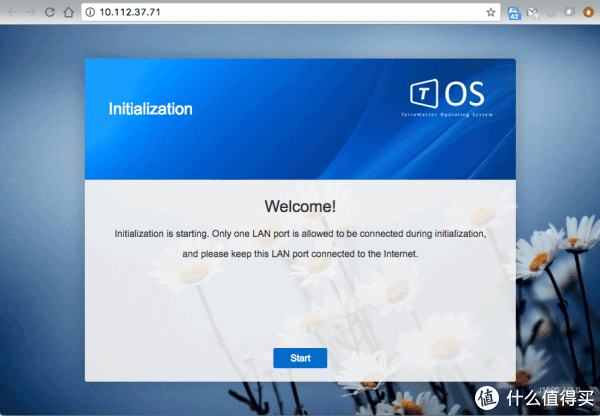Click the Initialization header title
The image size is (600, 416).
(150, 109)
